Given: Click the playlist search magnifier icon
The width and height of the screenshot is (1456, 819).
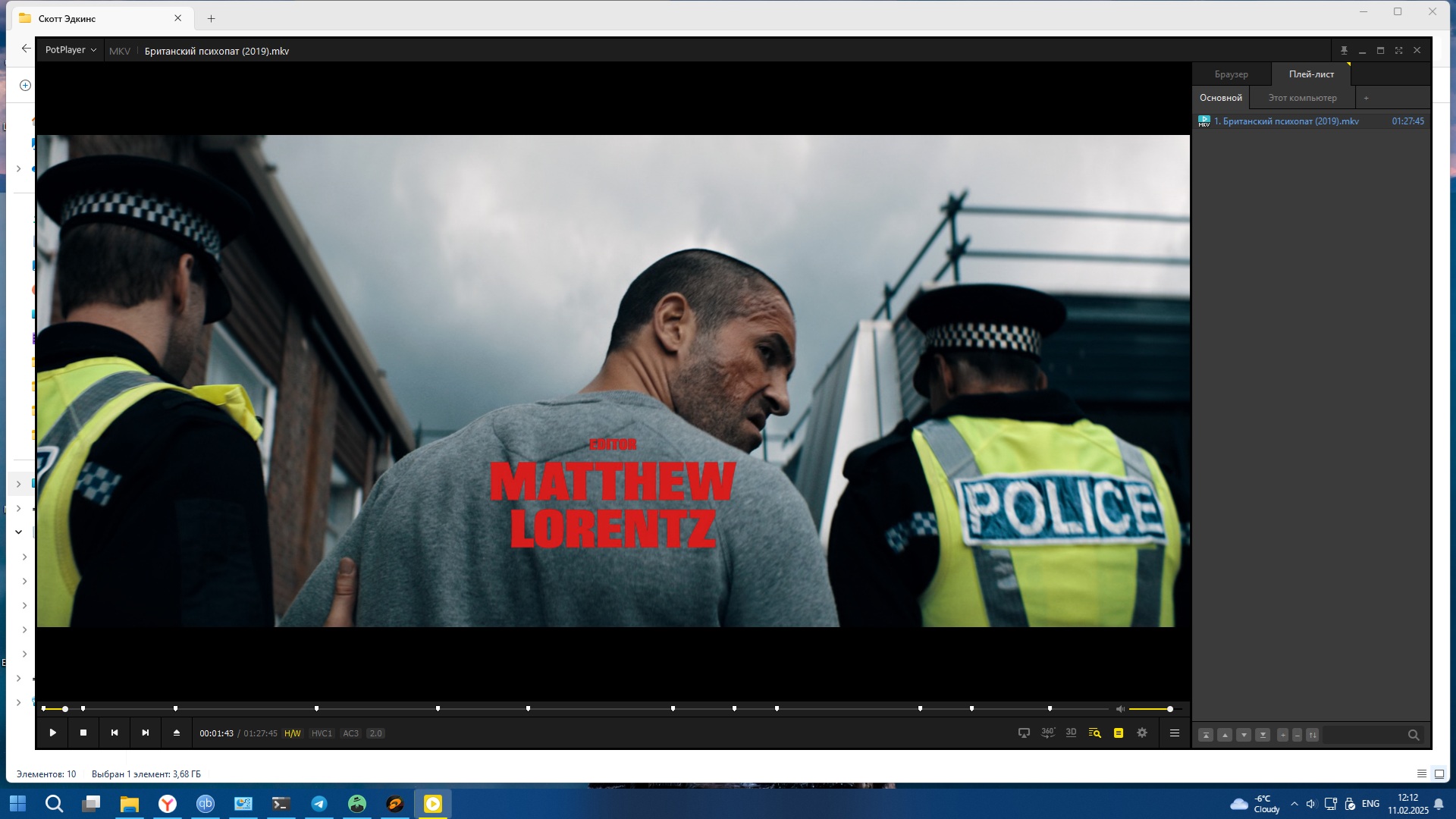Looking at the screenshot, I should 1414,735.
